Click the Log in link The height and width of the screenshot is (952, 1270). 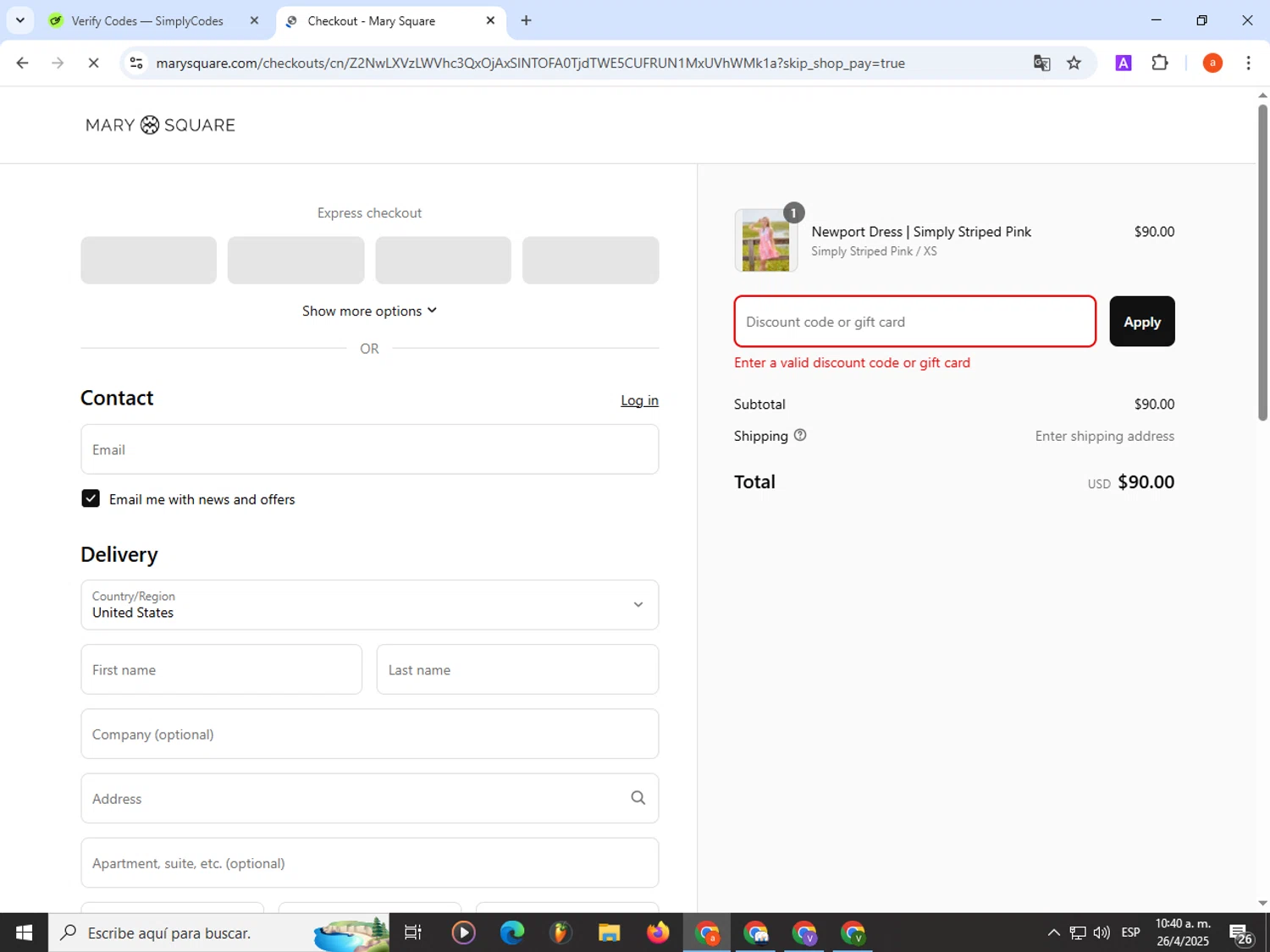pyautogui.click(x=639, y=400)
